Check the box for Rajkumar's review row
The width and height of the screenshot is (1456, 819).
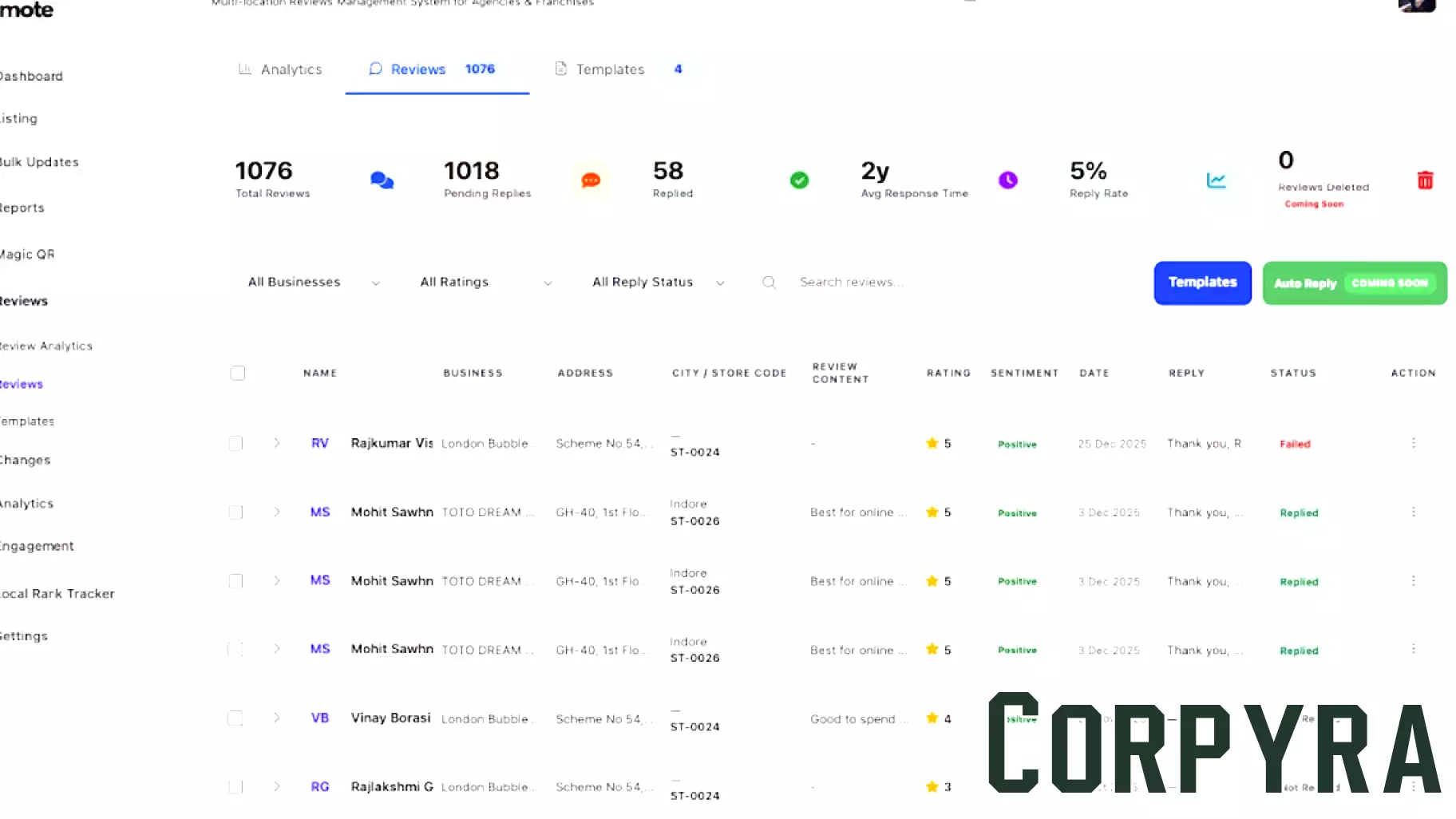click(x=236, y=444)
